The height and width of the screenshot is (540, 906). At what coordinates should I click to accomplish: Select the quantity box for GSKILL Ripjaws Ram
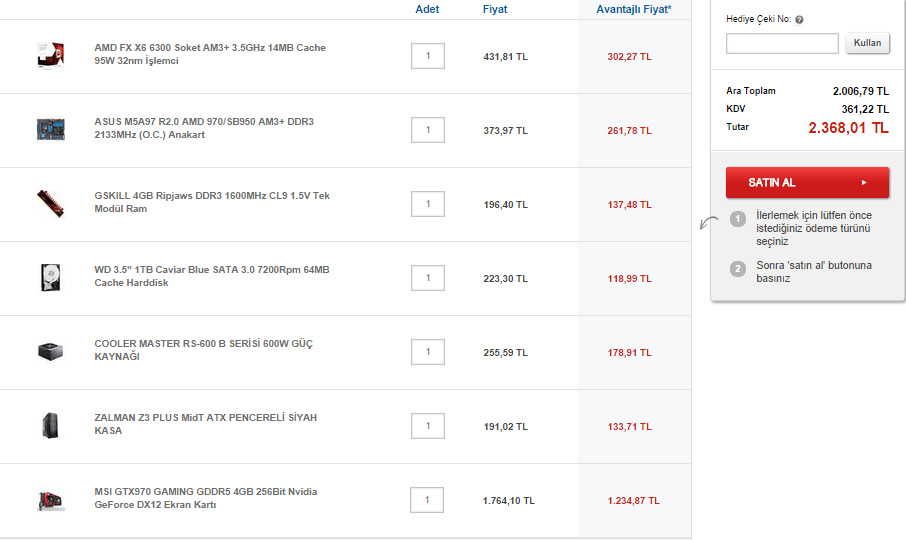[428, 204]
